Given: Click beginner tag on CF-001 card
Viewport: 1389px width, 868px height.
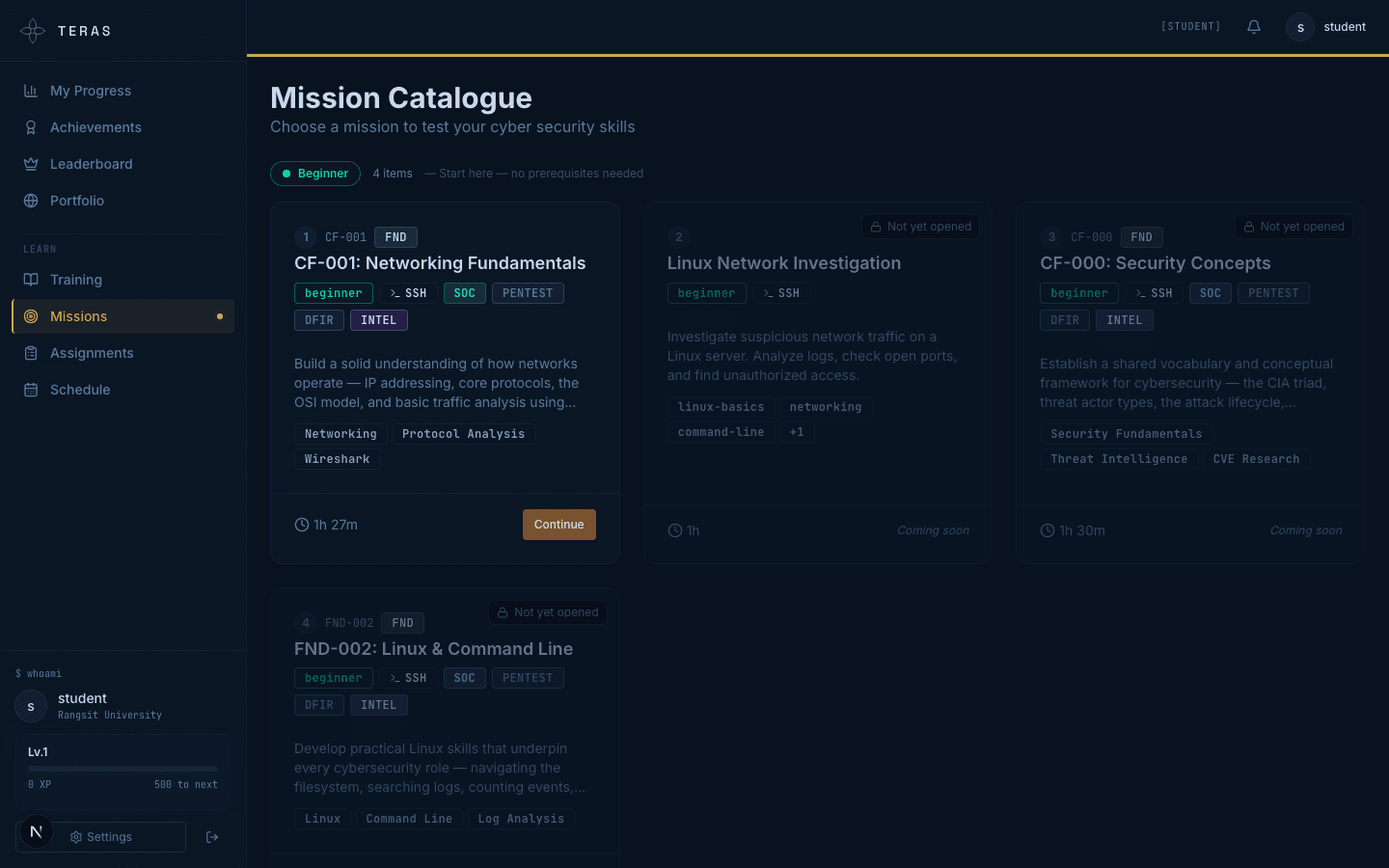Looking at the screenshot, I should (x=334, y=293).
